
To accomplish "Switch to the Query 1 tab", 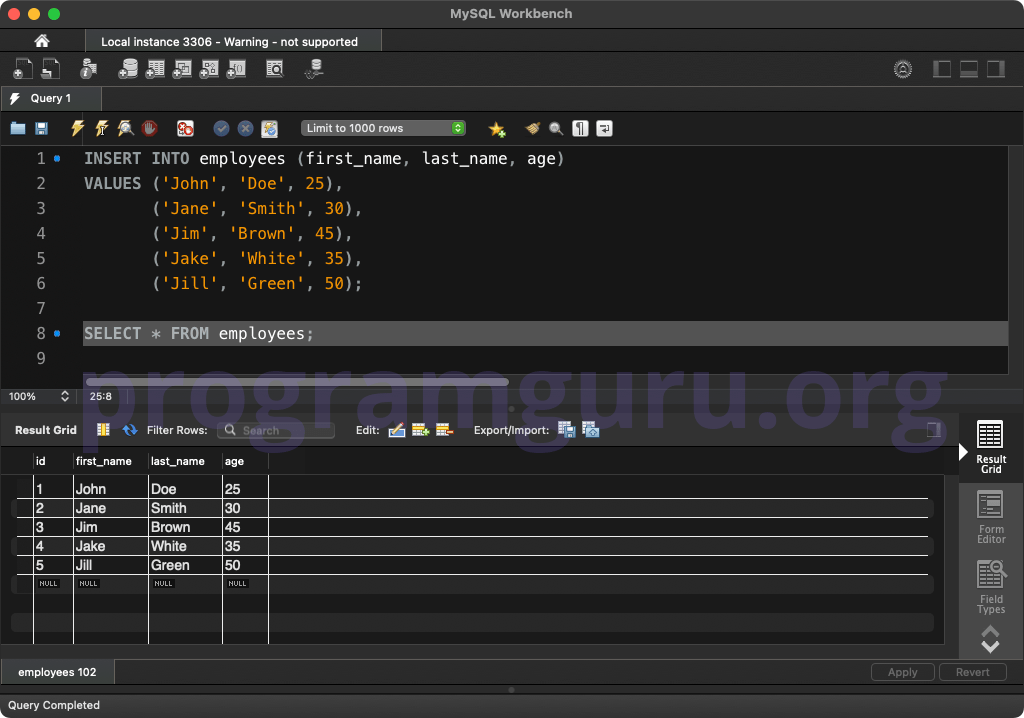I will 50,98.
